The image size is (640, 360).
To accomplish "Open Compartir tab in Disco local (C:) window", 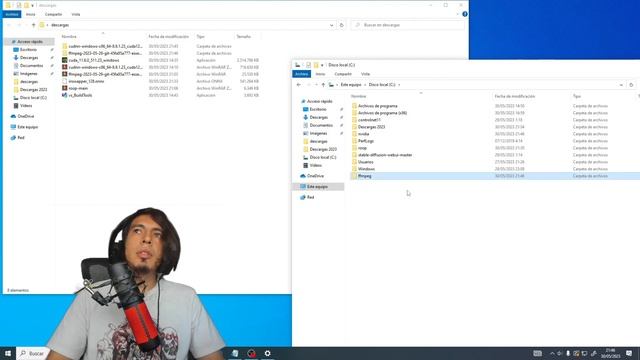I will click(343, 74).
